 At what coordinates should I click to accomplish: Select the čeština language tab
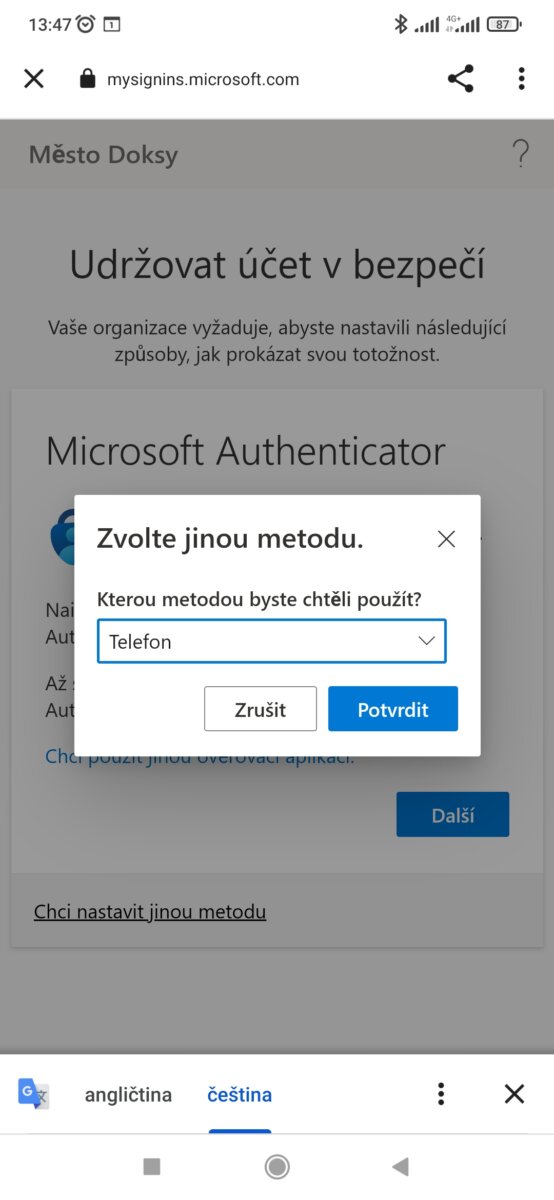(240, 1095)
